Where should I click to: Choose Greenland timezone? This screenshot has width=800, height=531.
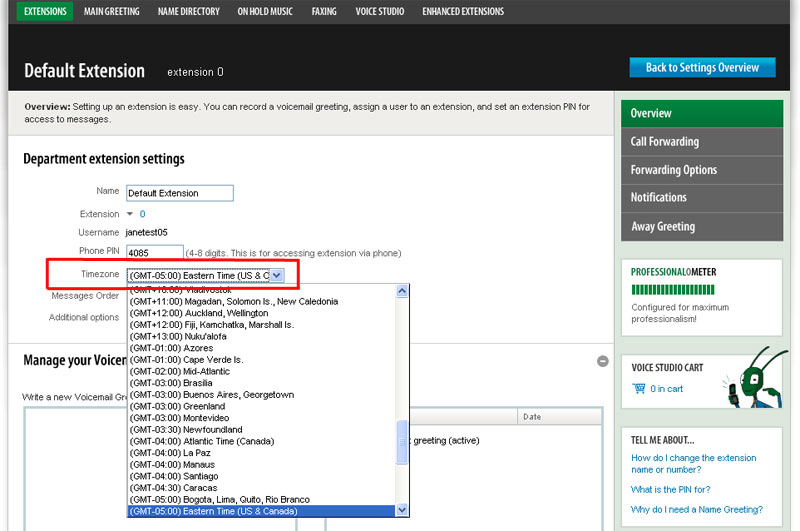coord(261,407)
